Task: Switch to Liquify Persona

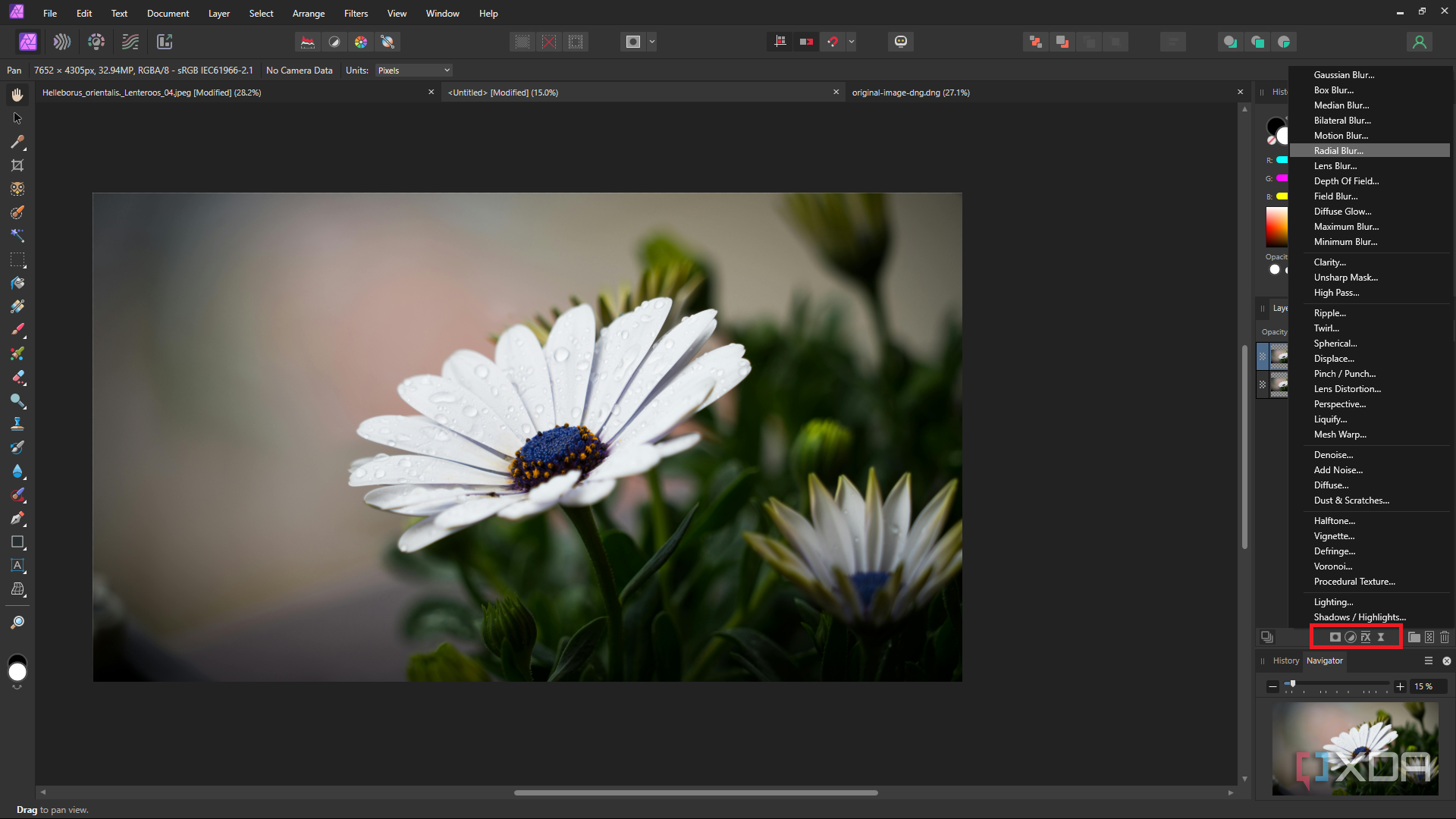Action: coord(62,42)
